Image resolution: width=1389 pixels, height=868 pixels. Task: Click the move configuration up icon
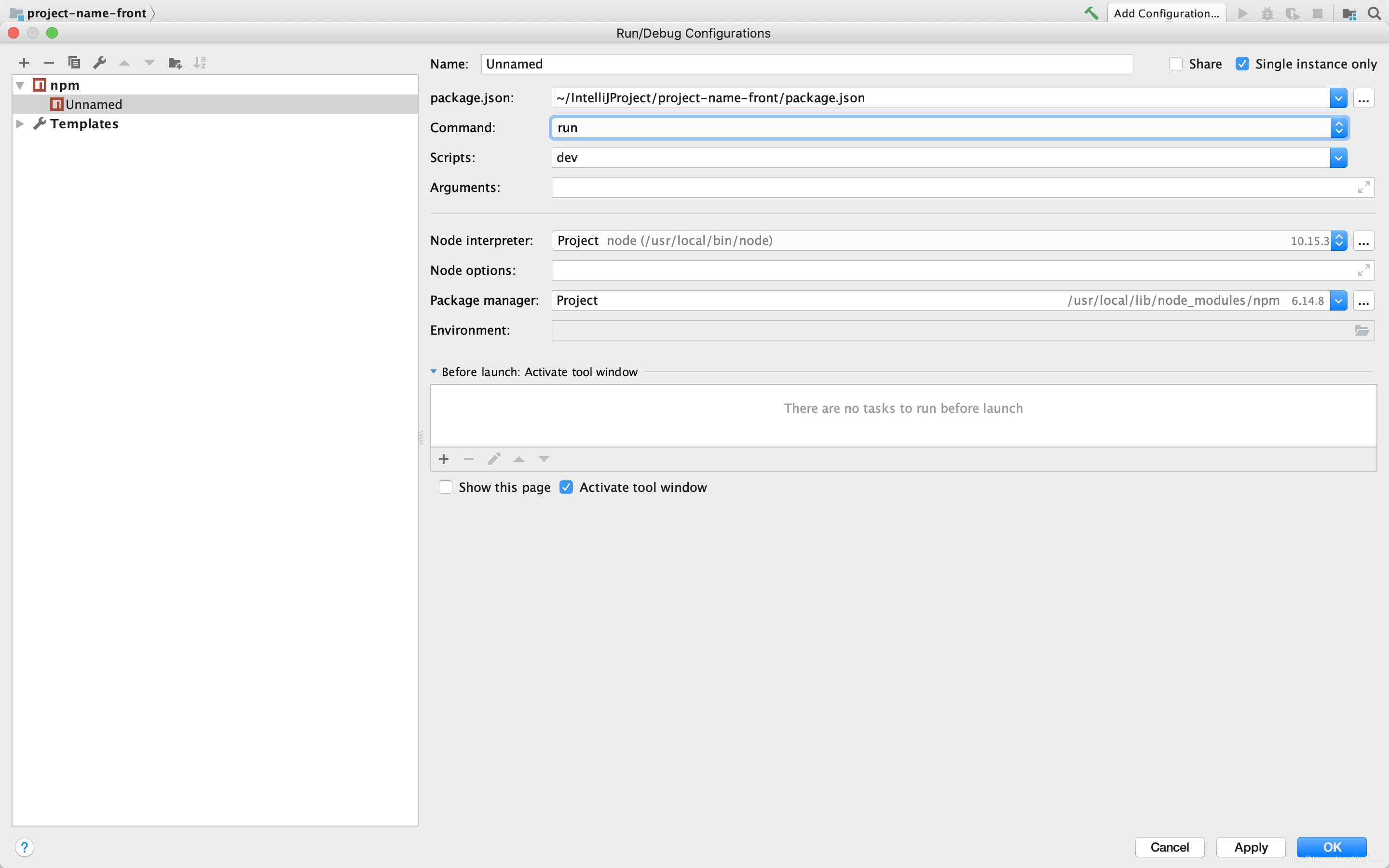coord(124,63)
